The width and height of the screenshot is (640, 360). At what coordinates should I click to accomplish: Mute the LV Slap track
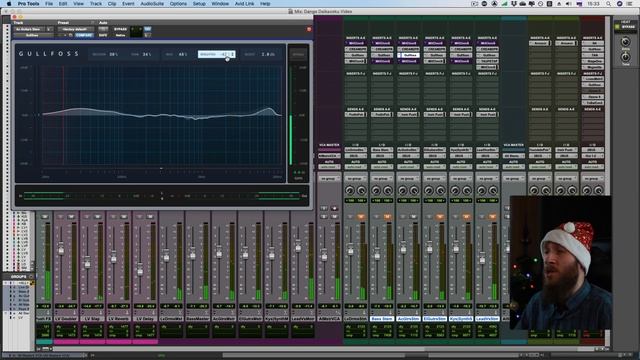coord(98,217)
